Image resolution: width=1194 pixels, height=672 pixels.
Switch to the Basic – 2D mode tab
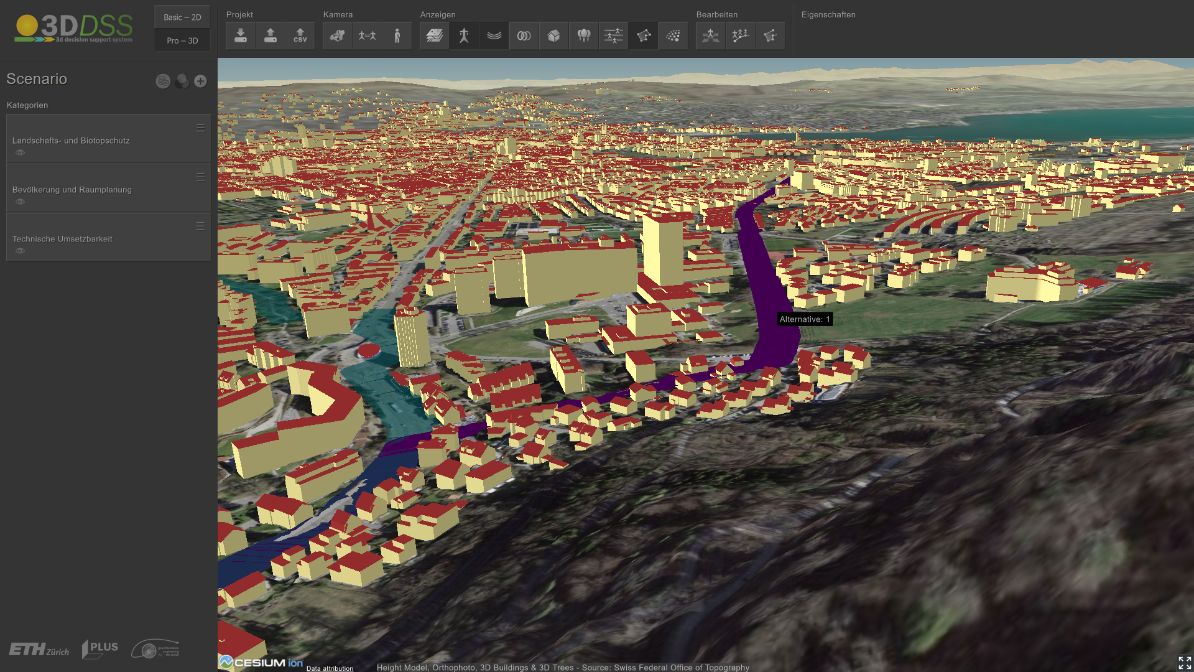pyautogui.click(x=181, y=17)
